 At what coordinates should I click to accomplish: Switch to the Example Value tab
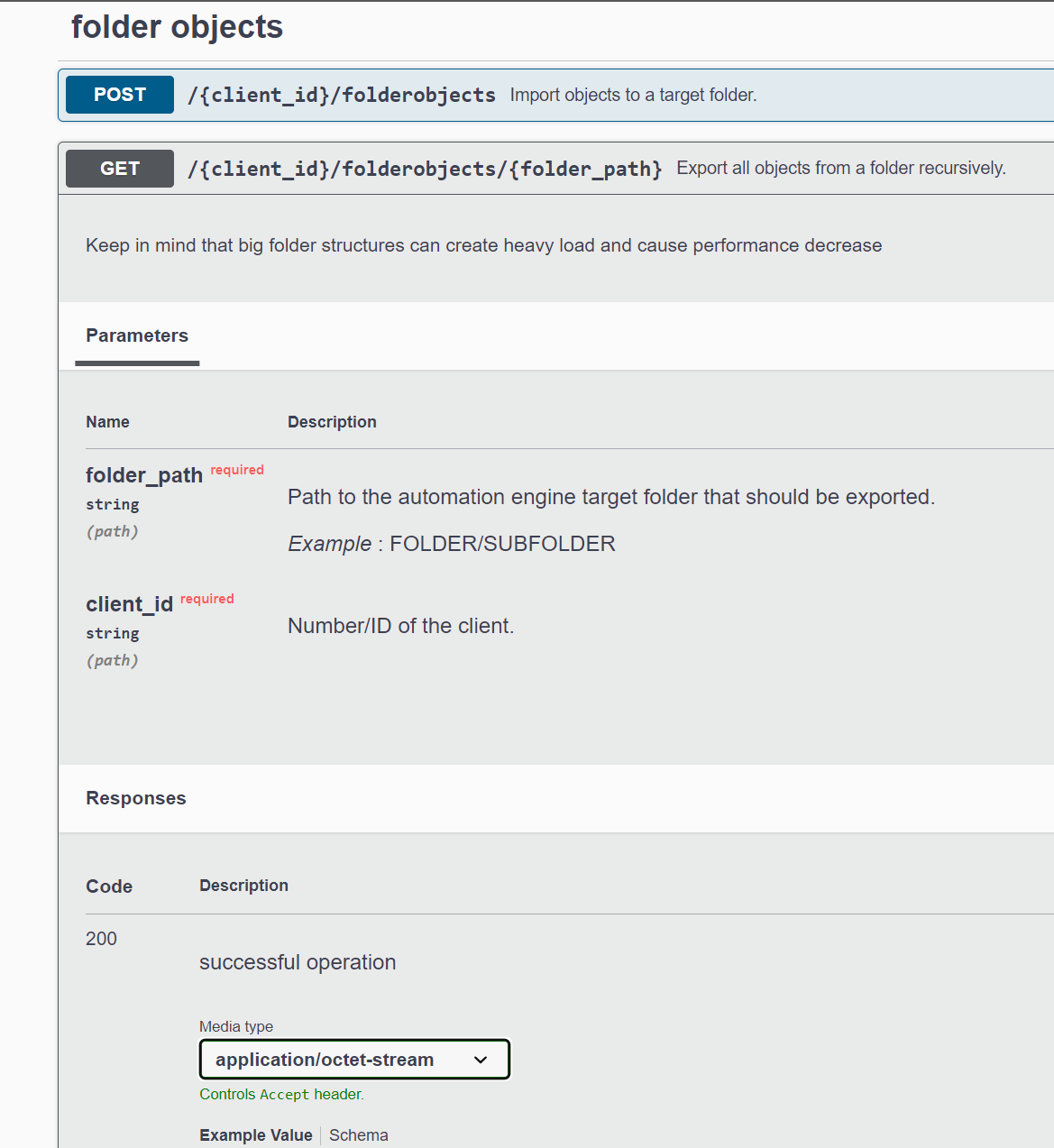pyautogui.click(x=256, y=1135)
